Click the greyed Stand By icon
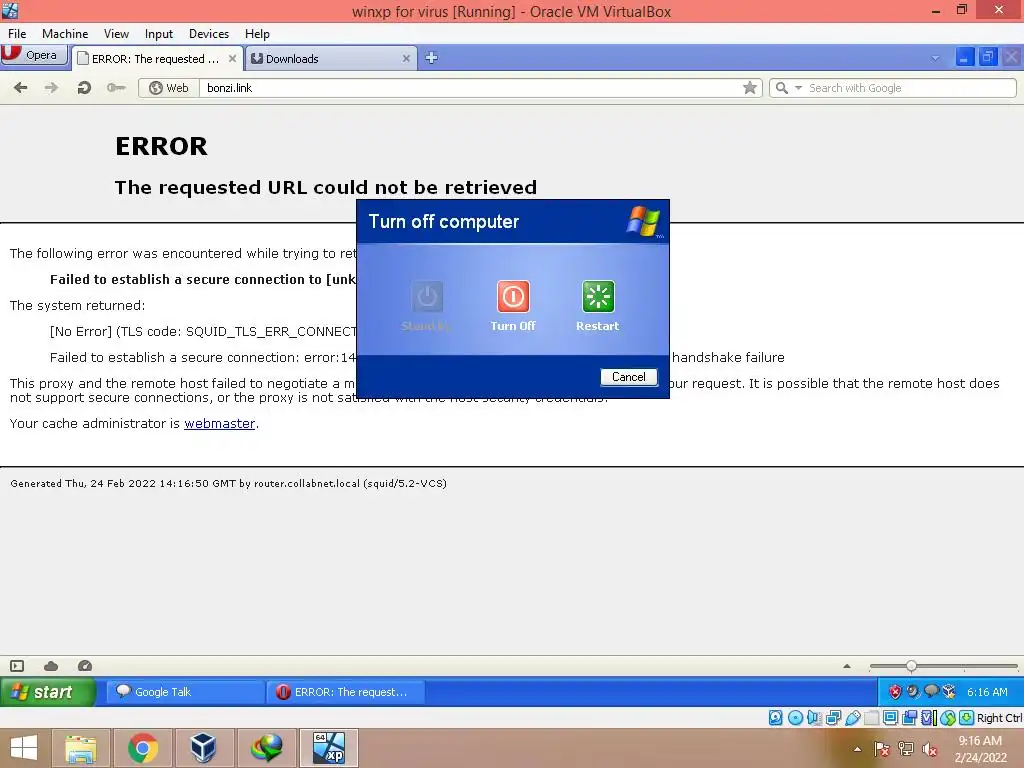This screenshot has width=1024, height=768. [427, 296]
